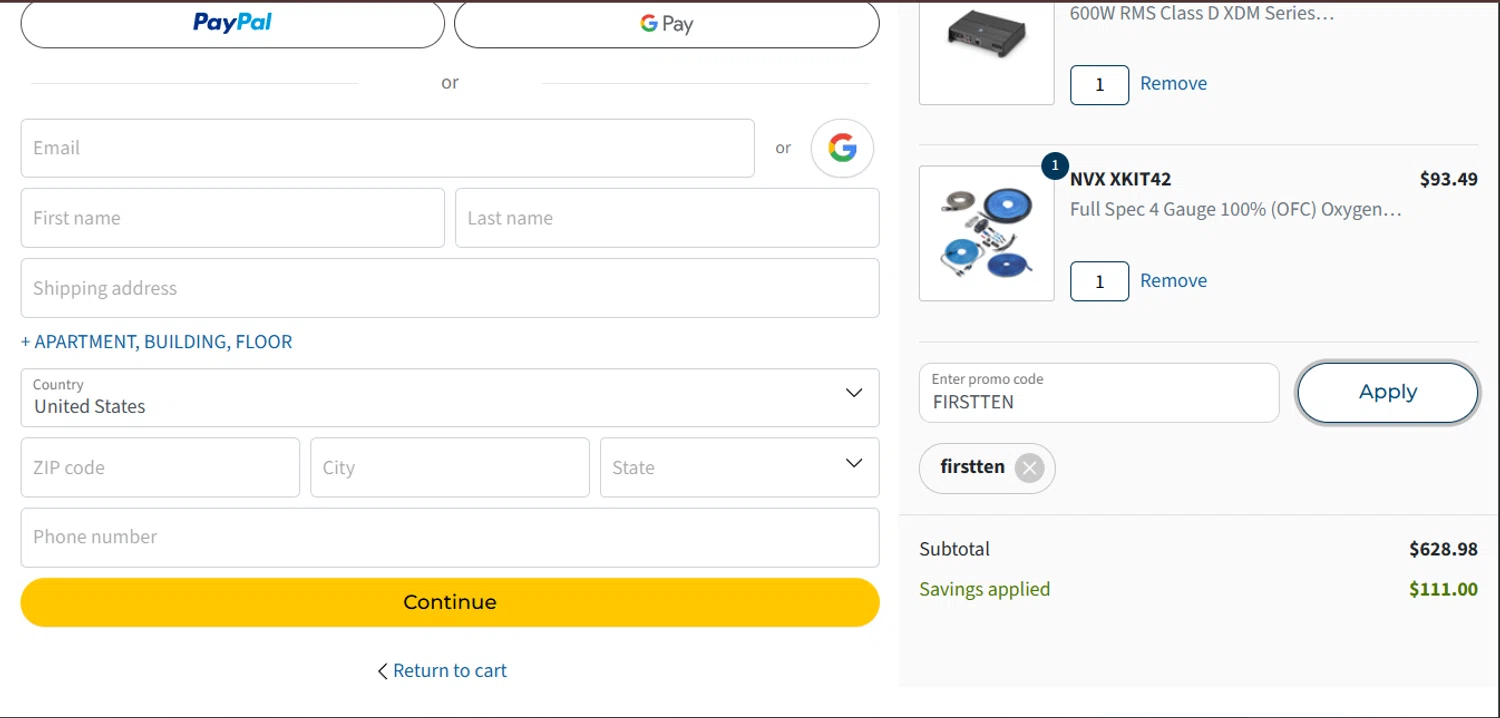Apply the promo code

pyautogui.click(x=1387, y=392)
